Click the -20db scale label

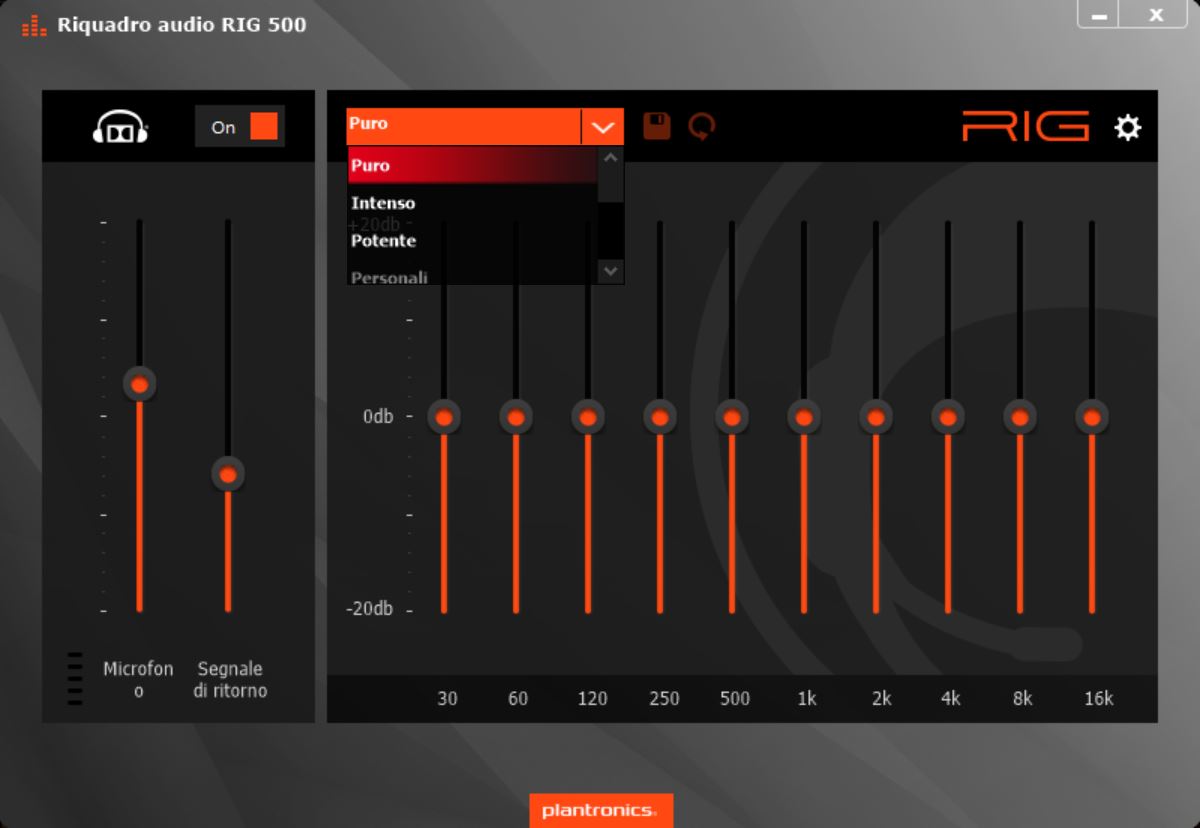pyautogui.click(x=370, y=608)
